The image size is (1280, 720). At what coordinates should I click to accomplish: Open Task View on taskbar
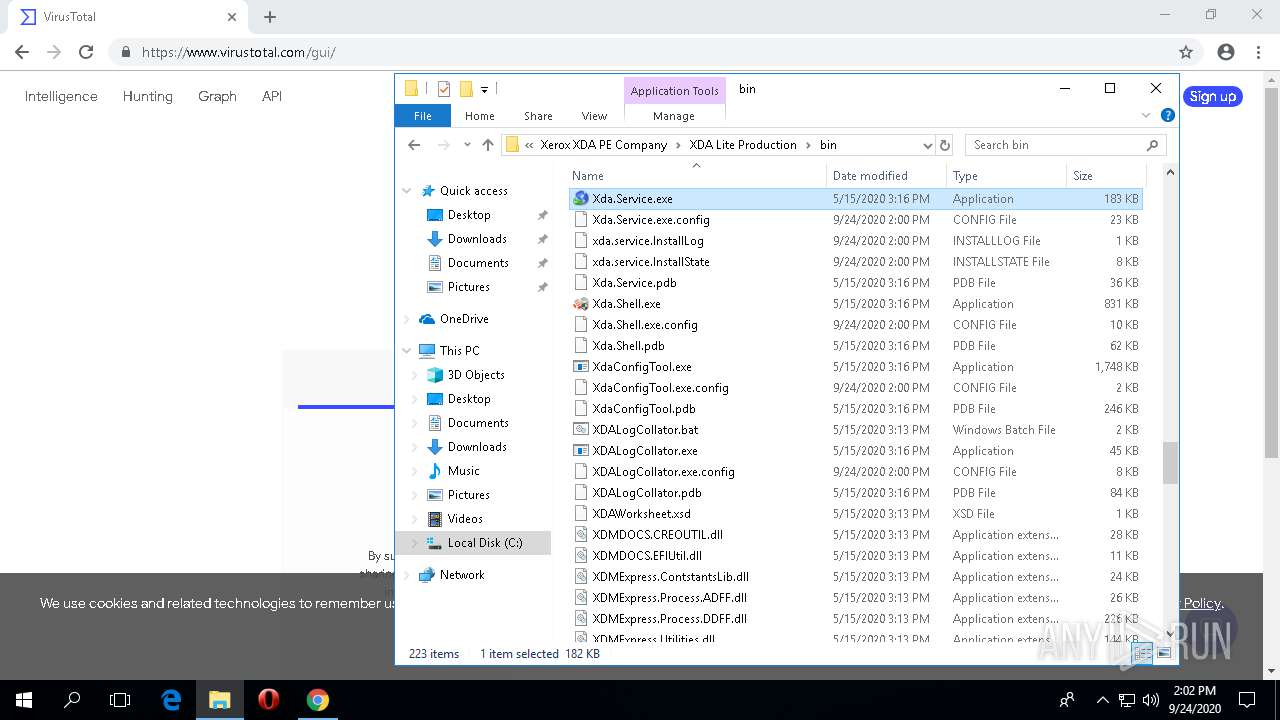tap(120, 700)
